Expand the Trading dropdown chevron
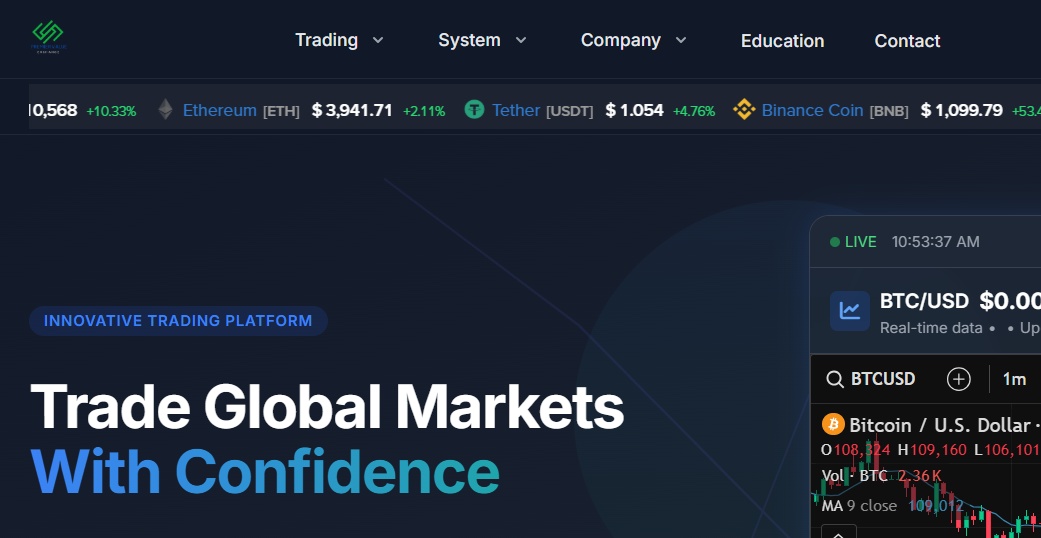 click(378, 41)
